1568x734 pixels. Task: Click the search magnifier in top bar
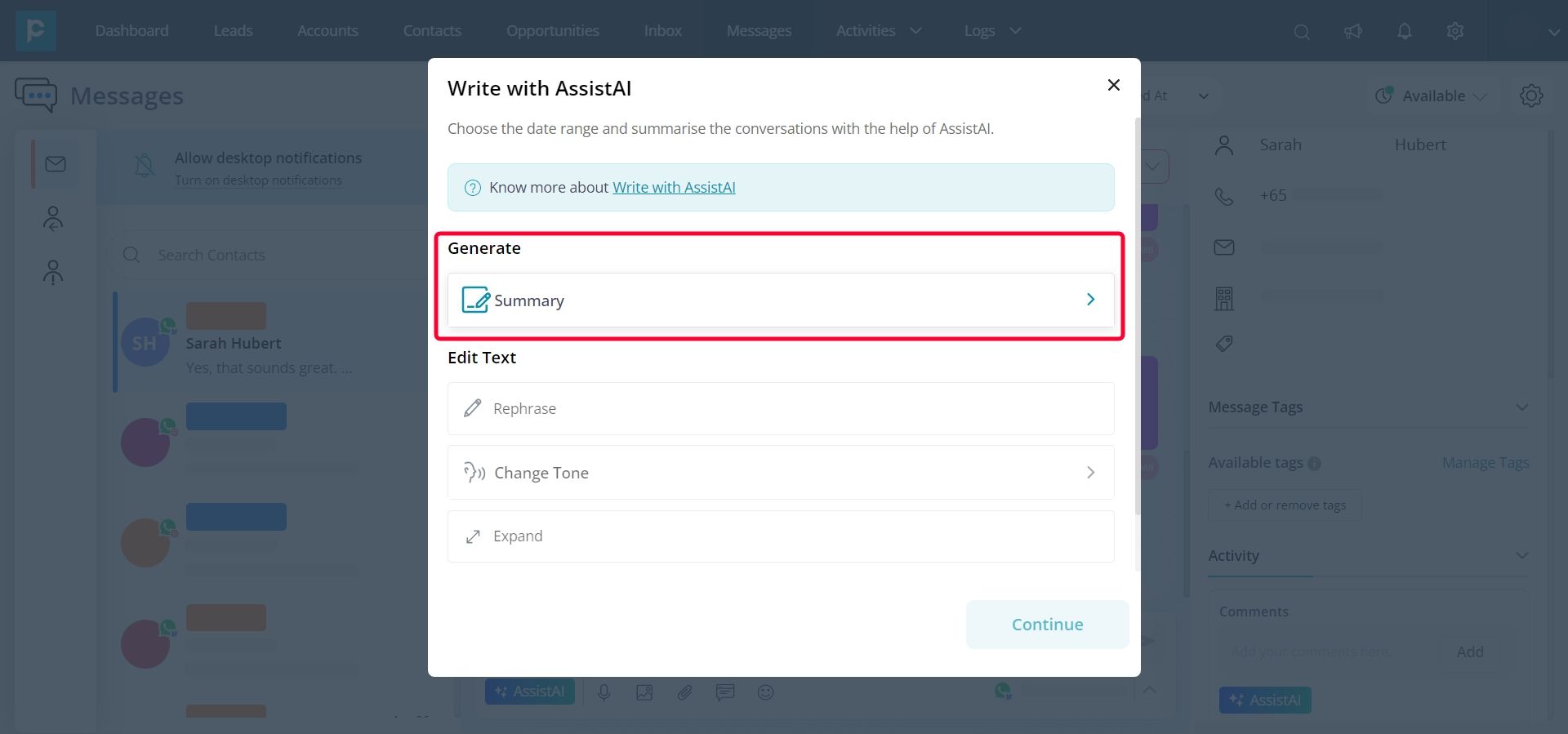pyautogui.click(x=1302, y=32)
